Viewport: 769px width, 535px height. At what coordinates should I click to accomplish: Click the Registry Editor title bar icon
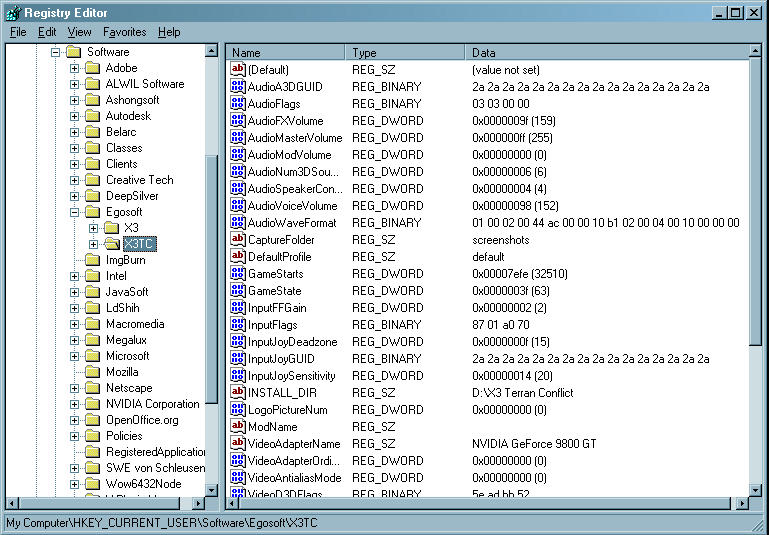point(13,13)
